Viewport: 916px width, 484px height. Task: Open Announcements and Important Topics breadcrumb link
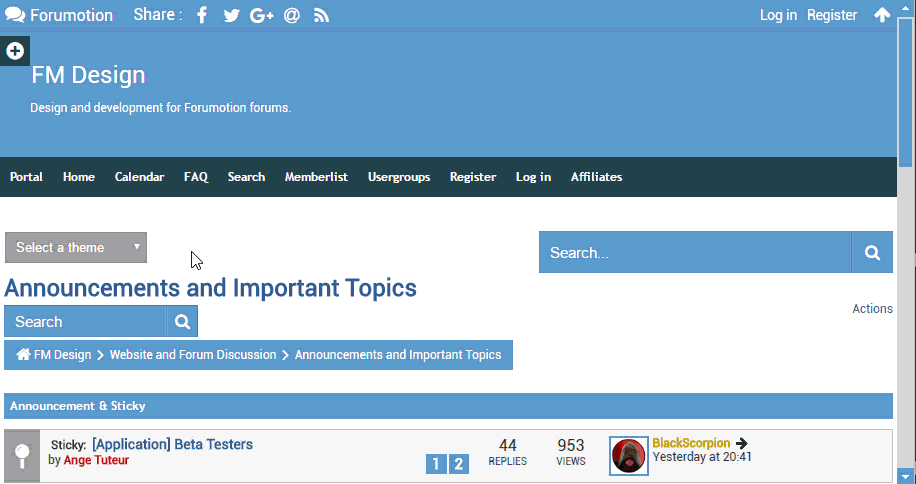pyautogui.click(x=398, y=354)
